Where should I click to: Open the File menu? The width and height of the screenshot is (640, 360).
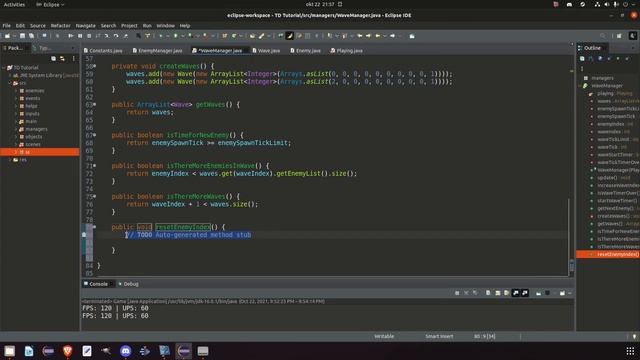click(x=7, y=25)
